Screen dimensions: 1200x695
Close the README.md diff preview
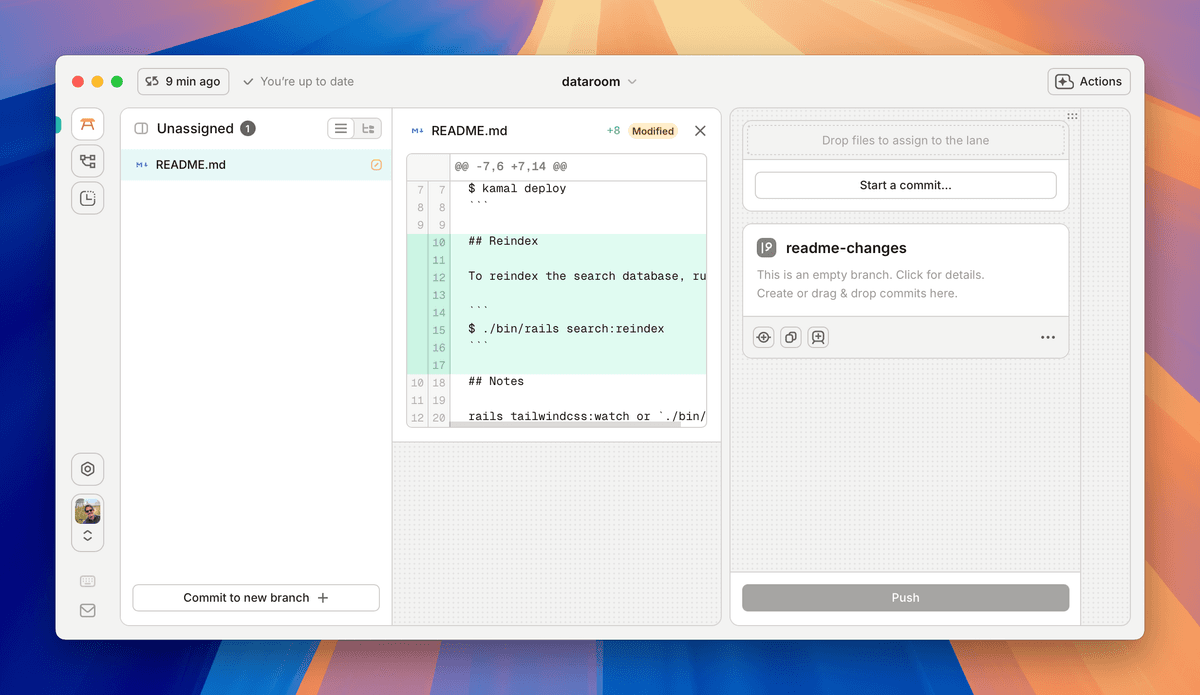[700, 131]
